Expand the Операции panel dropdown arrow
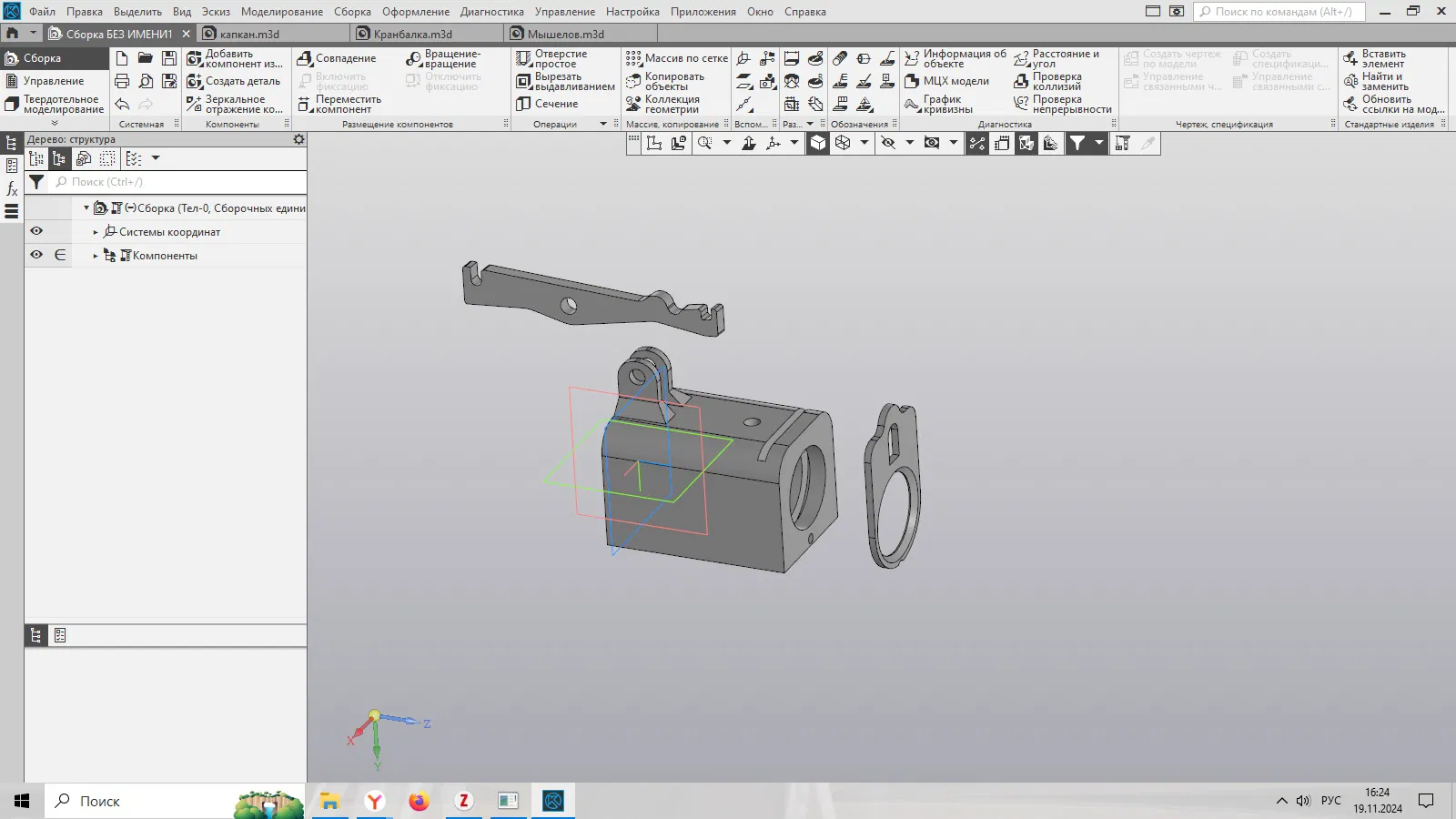 [602, 124]
